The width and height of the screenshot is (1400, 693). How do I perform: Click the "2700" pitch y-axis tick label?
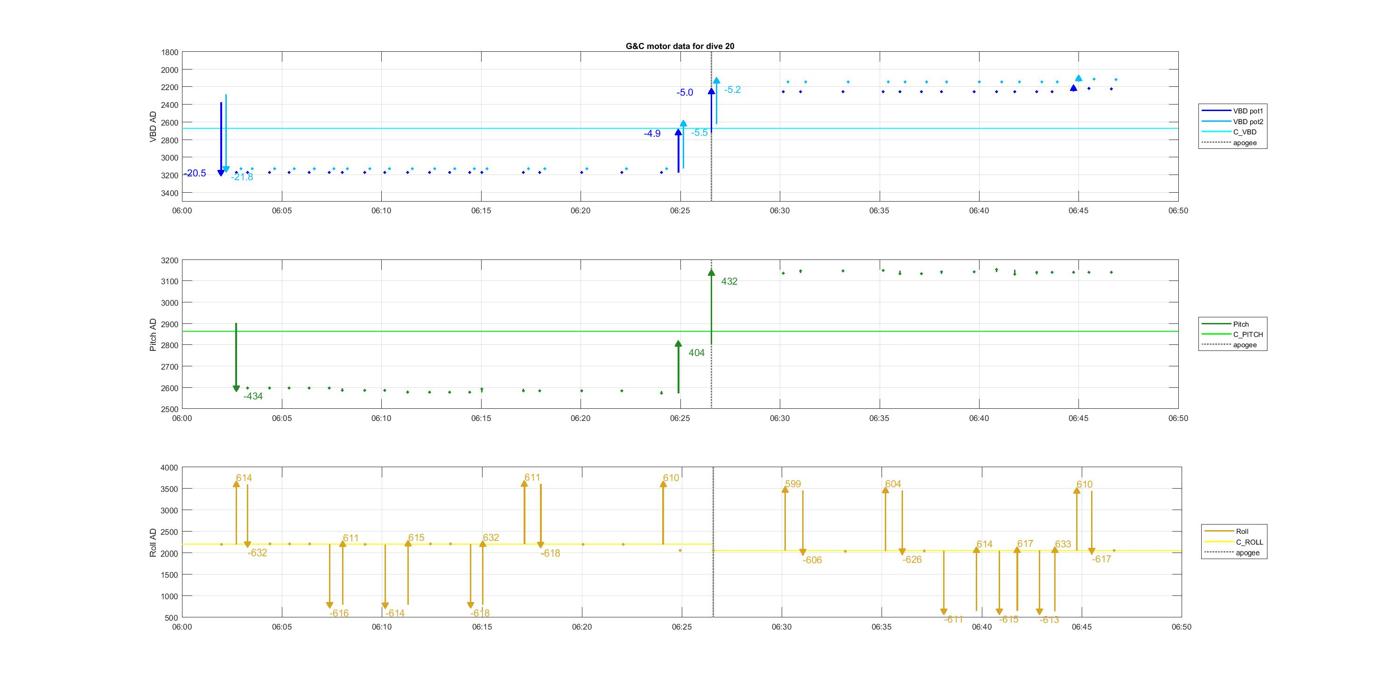169,367
